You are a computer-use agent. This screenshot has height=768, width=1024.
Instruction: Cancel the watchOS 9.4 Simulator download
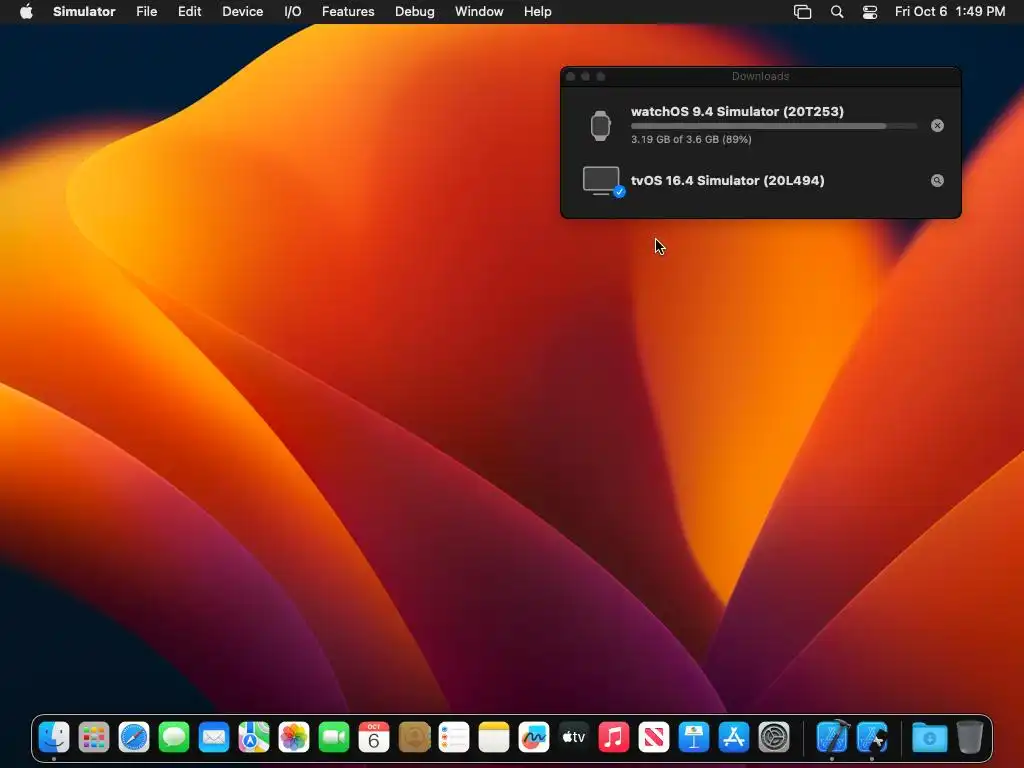[937, 125]
